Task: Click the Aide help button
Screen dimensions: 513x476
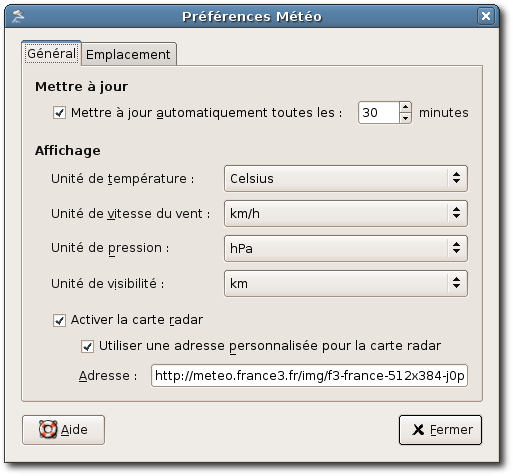Action: [63, 430]
